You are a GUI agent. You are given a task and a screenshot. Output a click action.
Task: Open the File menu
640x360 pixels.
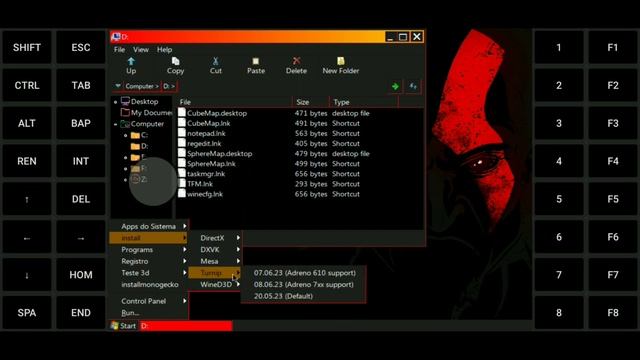click(x=119, y=49)
